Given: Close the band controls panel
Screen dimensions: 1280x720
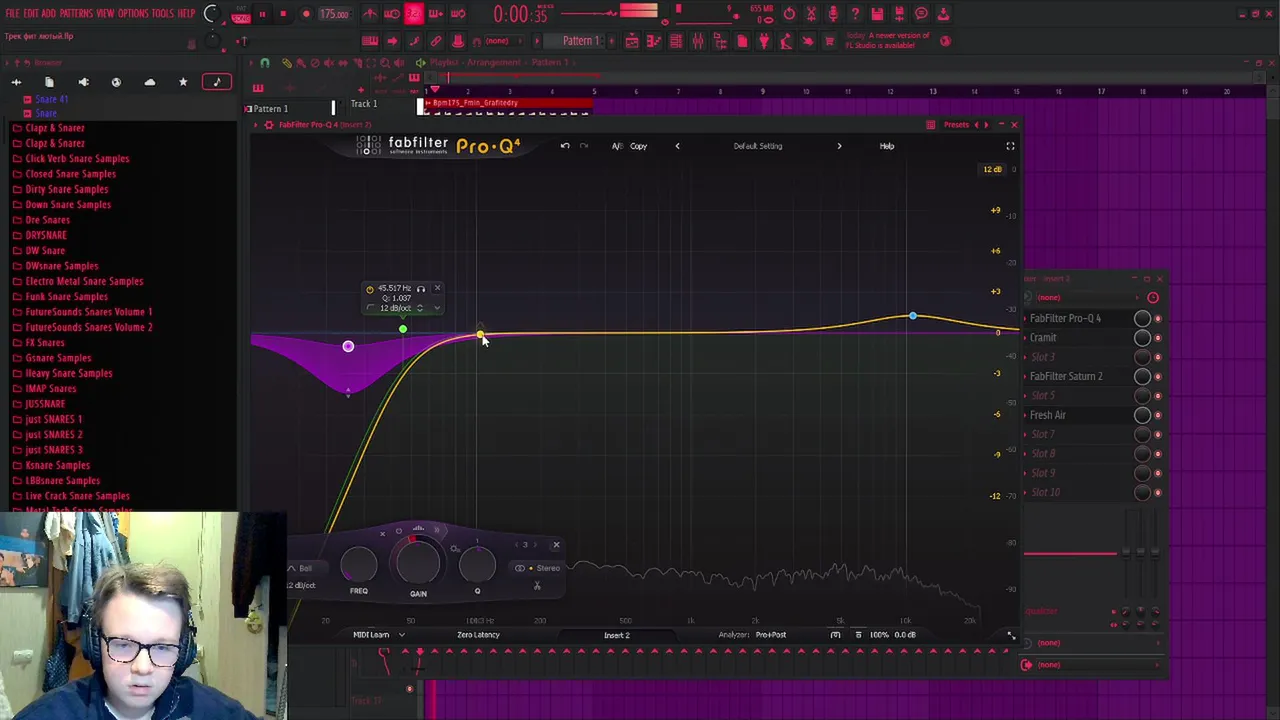Looking at the screenshot, I should 556,545.
